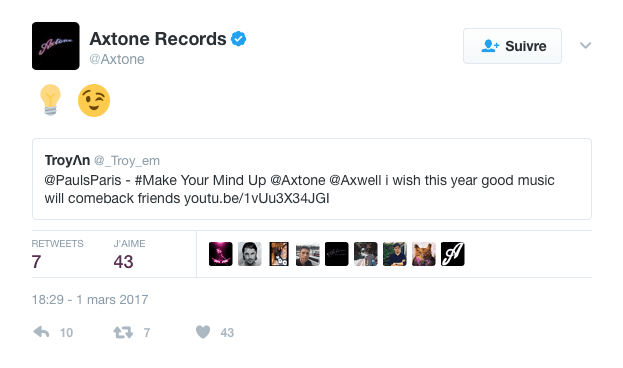The height and width of the screenshot is (368, 623).
Task: View the Retweets count of 7
Action: pos(36,262)
